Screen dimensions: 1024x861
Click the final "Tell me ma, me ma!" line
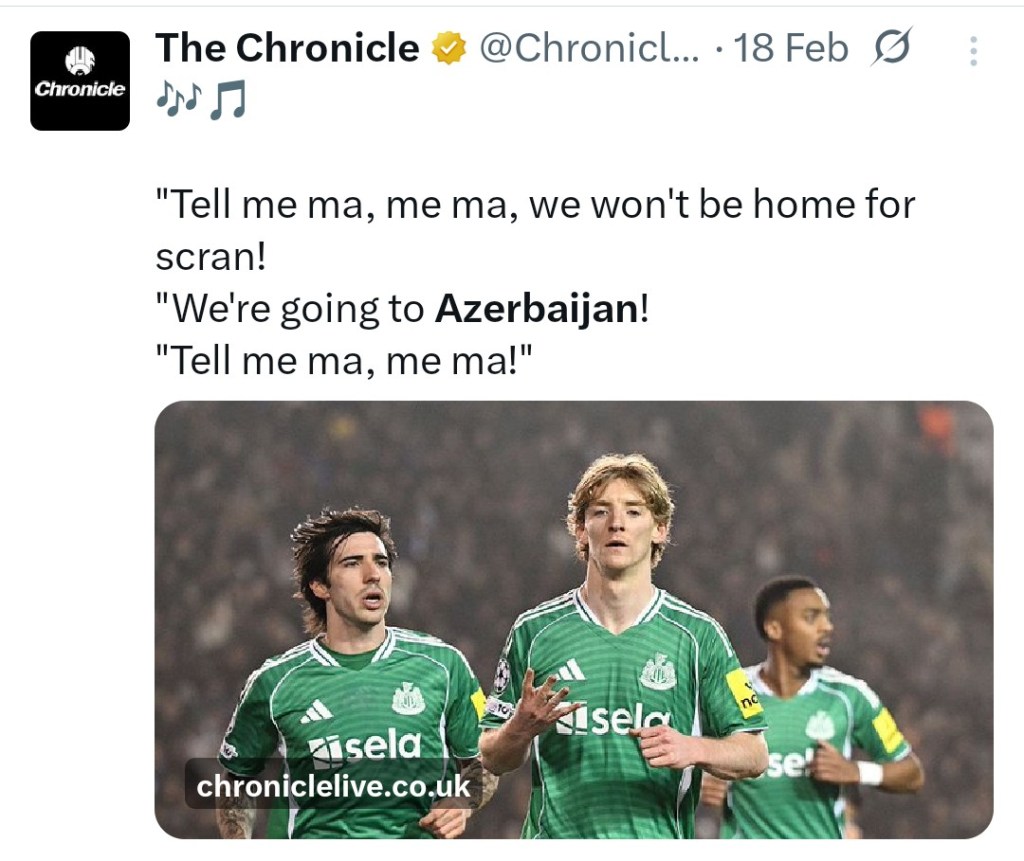pyautogui.click(x=342, y=360)
